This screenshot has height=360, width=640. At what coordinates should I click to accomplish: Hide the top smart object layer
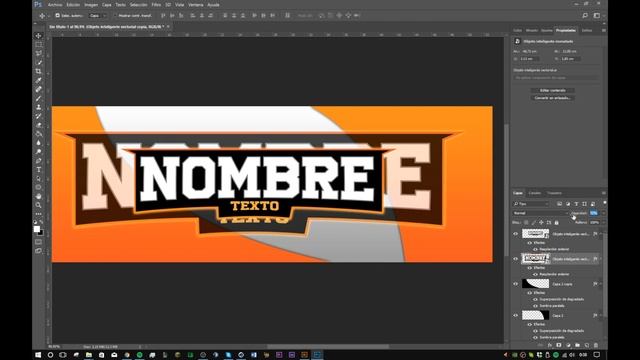[x=516, y=234]
